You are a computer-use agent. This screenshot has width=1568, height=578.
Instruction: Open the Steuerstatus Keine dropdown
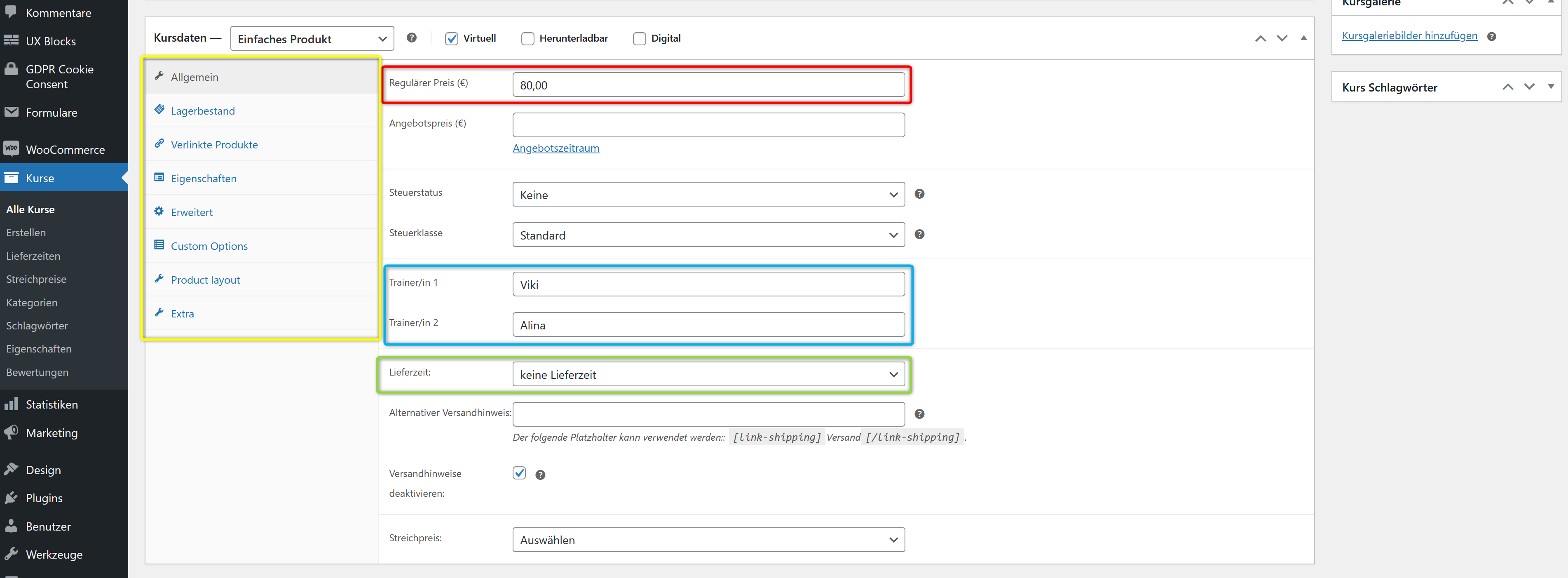click(708, 194)
